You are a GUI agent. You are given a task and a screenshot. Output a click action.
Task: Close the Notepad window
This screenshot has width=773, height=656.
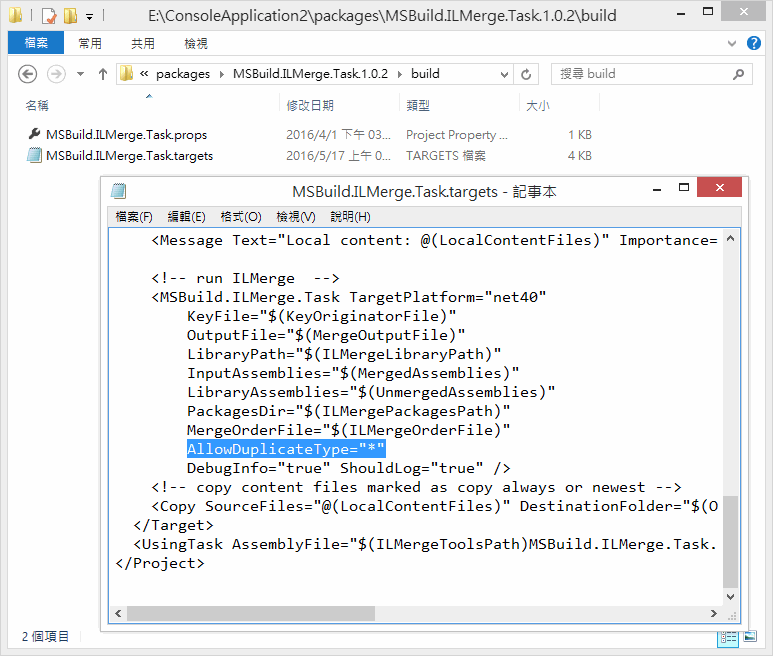(x=720, y=187)
